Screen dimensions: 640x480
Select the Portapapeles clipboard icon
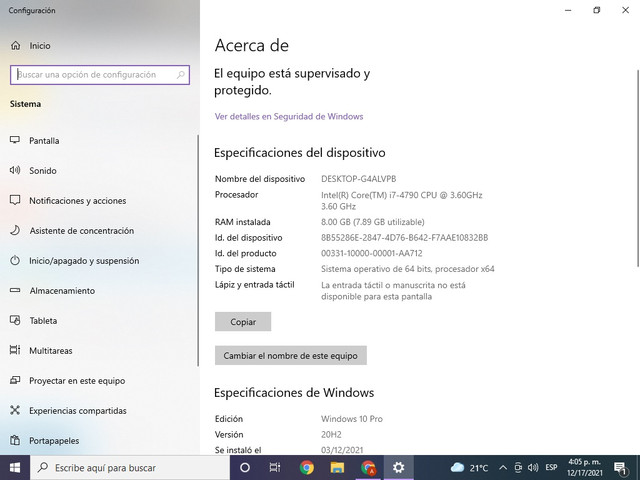tap(15, 440)
